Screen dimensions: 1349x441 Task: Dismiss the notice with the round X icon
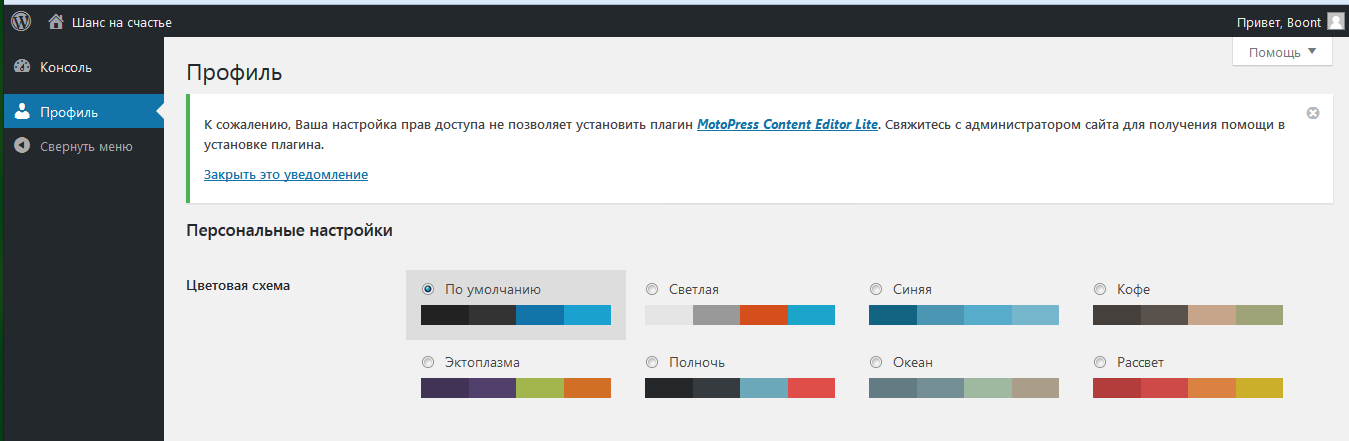point(1313,113)
